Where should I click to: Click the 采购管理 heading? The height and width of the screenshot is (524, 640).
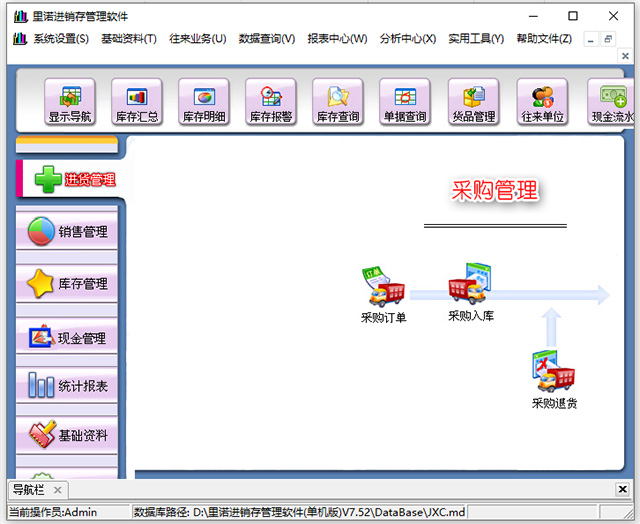[494, 191]
